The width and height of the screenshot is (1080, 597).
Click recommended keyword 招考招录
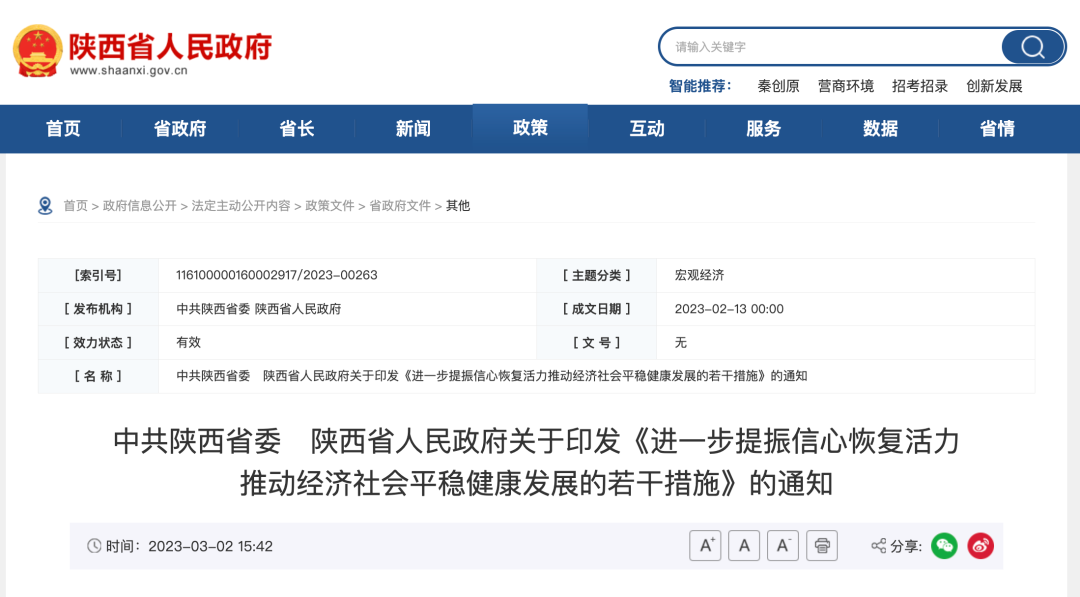pyautogui.click(x=920, y=86)
